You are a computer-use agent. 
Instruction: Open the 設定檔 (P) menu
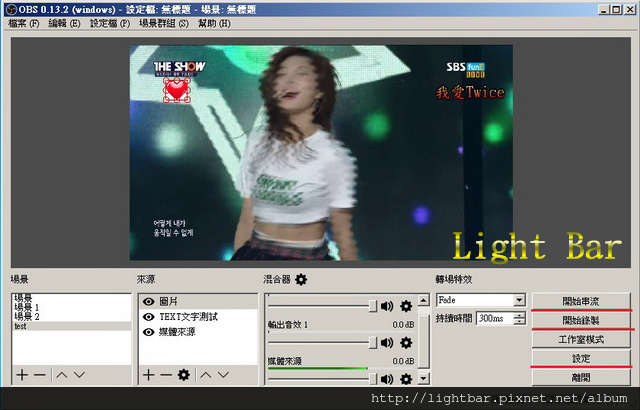point(110,24)
